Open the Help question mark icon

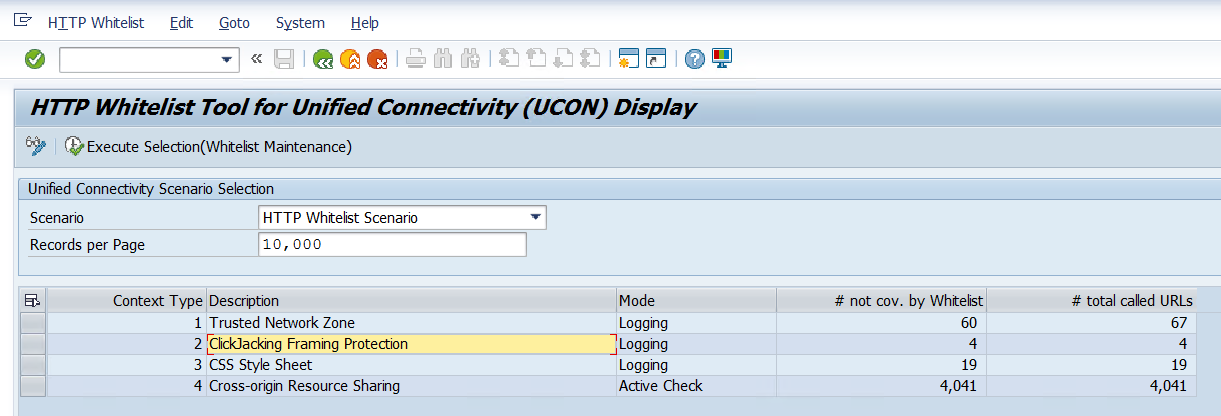coord(695,60)
